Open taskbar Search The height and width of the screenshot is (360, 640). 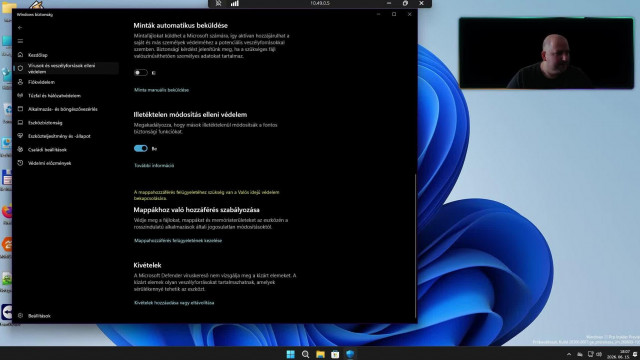(305, 354)
